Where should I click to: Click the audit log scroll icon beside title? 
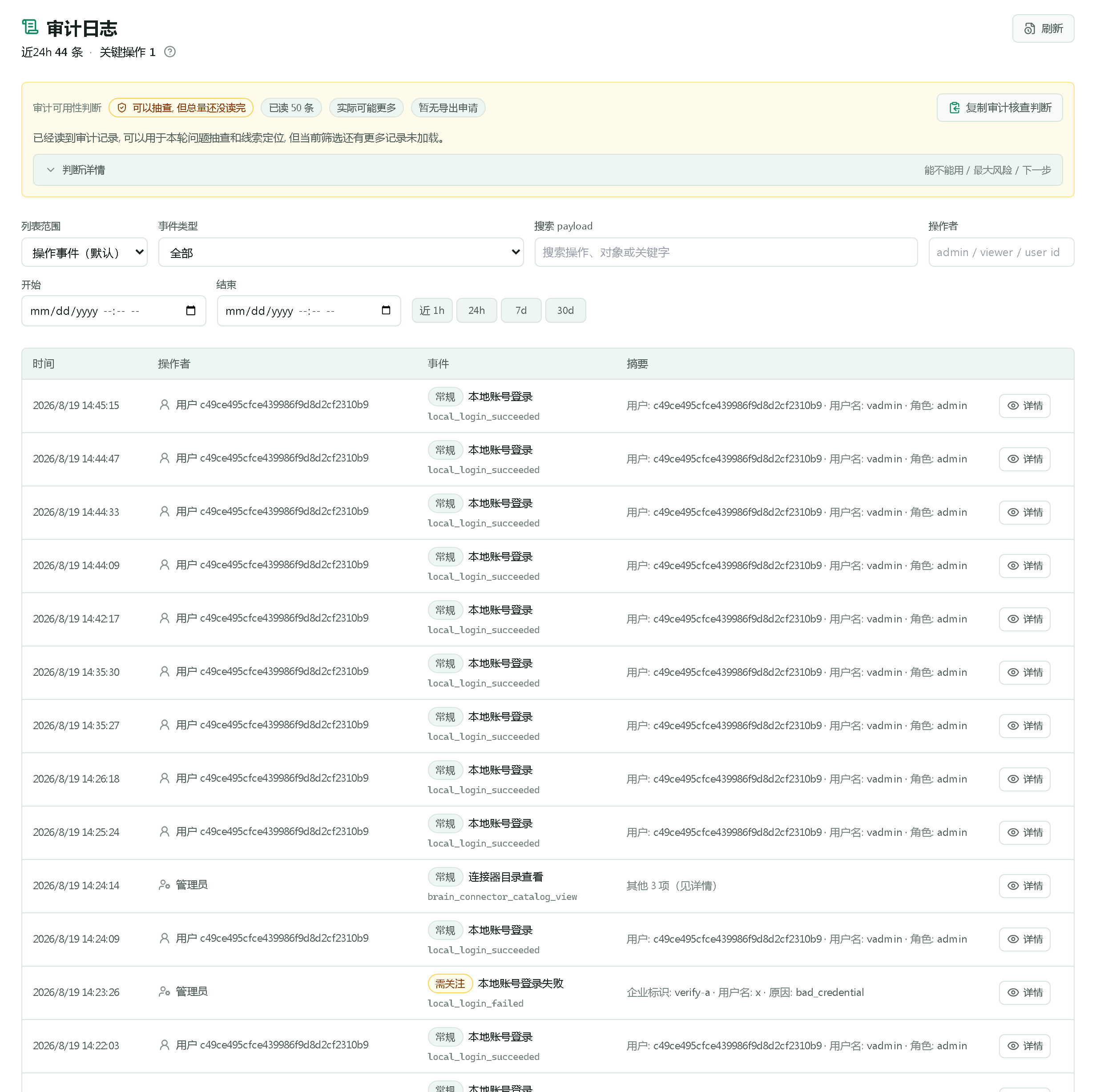click(x=30, y=27)
